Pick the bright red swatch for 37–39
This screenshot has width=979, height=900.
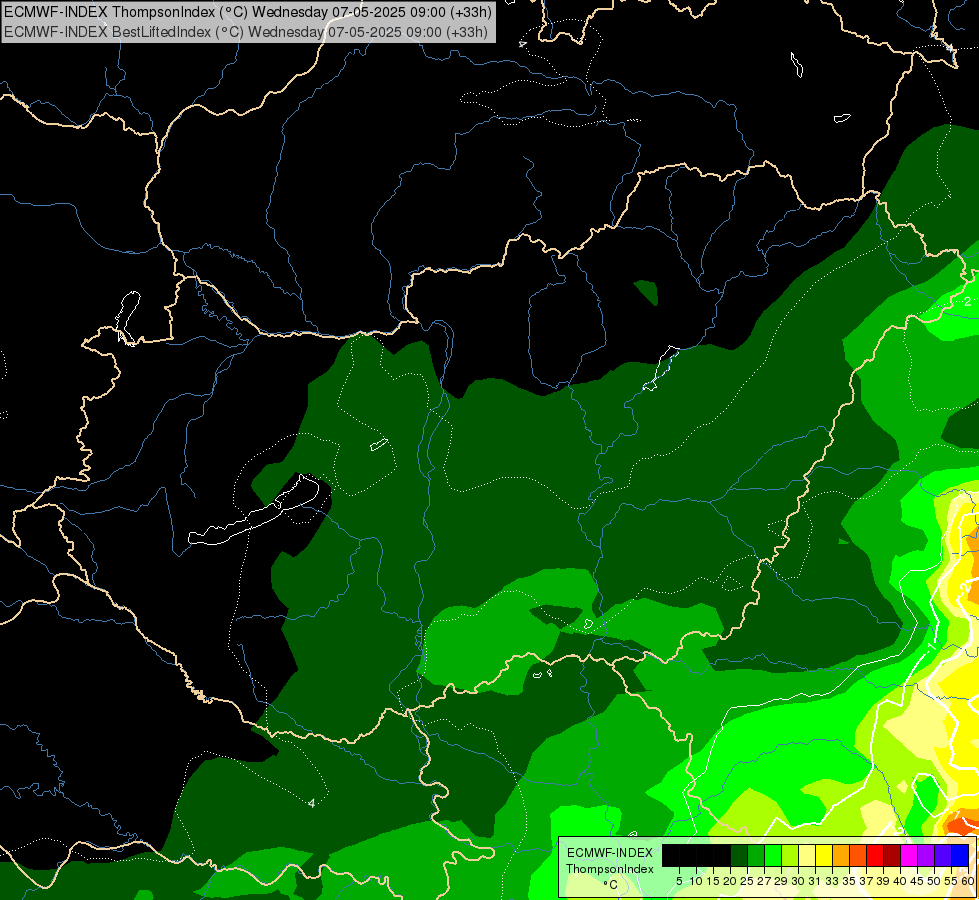[x=875, y=855]
